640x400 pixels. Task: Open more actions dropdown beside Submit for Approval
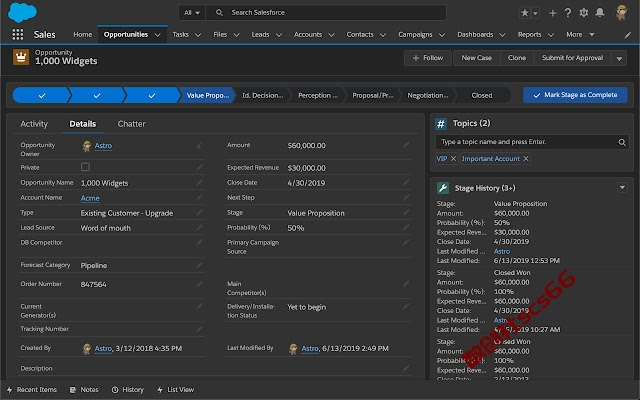pos(619,58)
